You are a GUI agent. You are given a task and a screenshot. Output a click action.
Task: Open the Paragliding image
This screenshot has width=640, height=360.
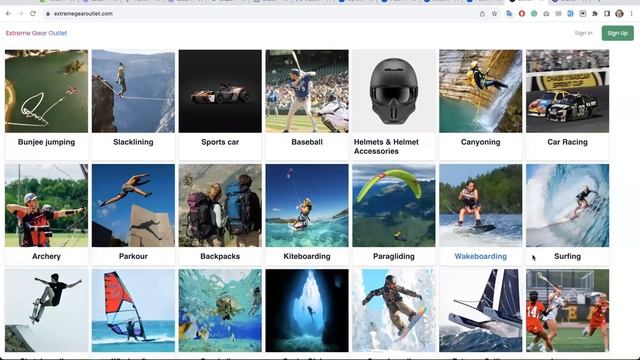394,205
